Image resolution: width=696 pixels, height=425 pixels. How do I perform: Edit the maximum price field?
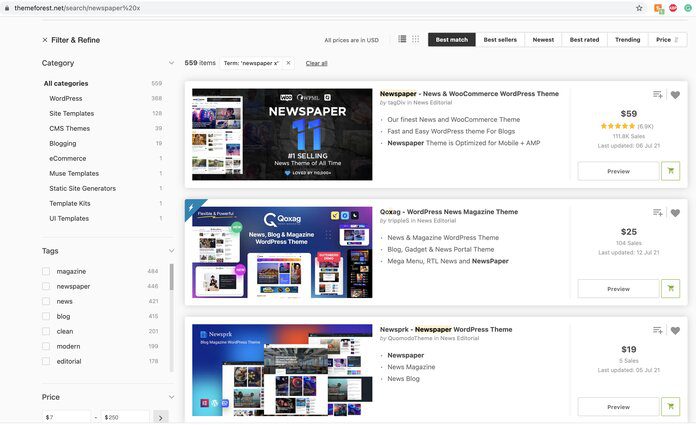coord(125,417)
